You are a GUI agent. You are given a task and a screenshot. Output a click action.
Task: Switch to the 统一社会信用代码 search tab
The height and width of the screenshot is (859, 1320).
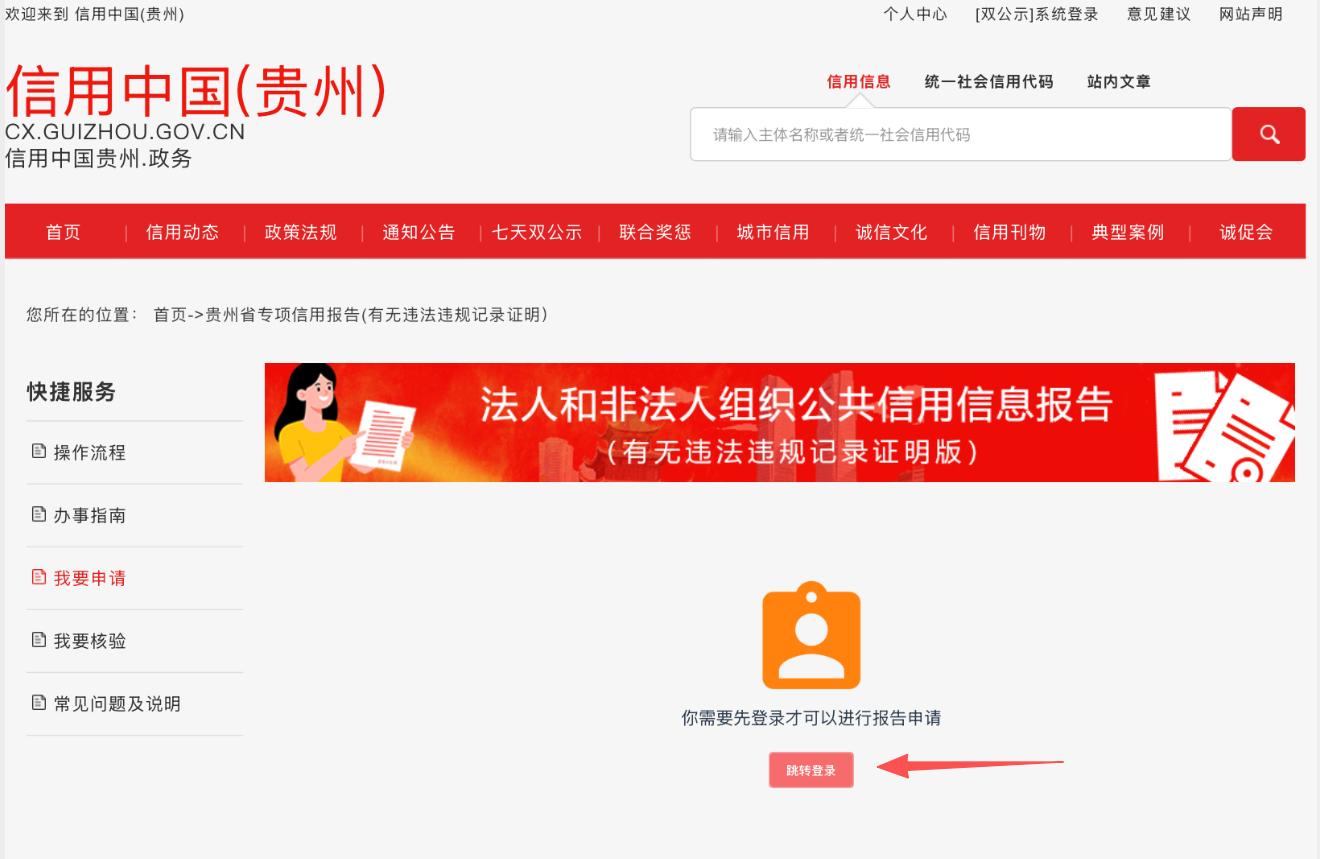click(x=989, y=82)
